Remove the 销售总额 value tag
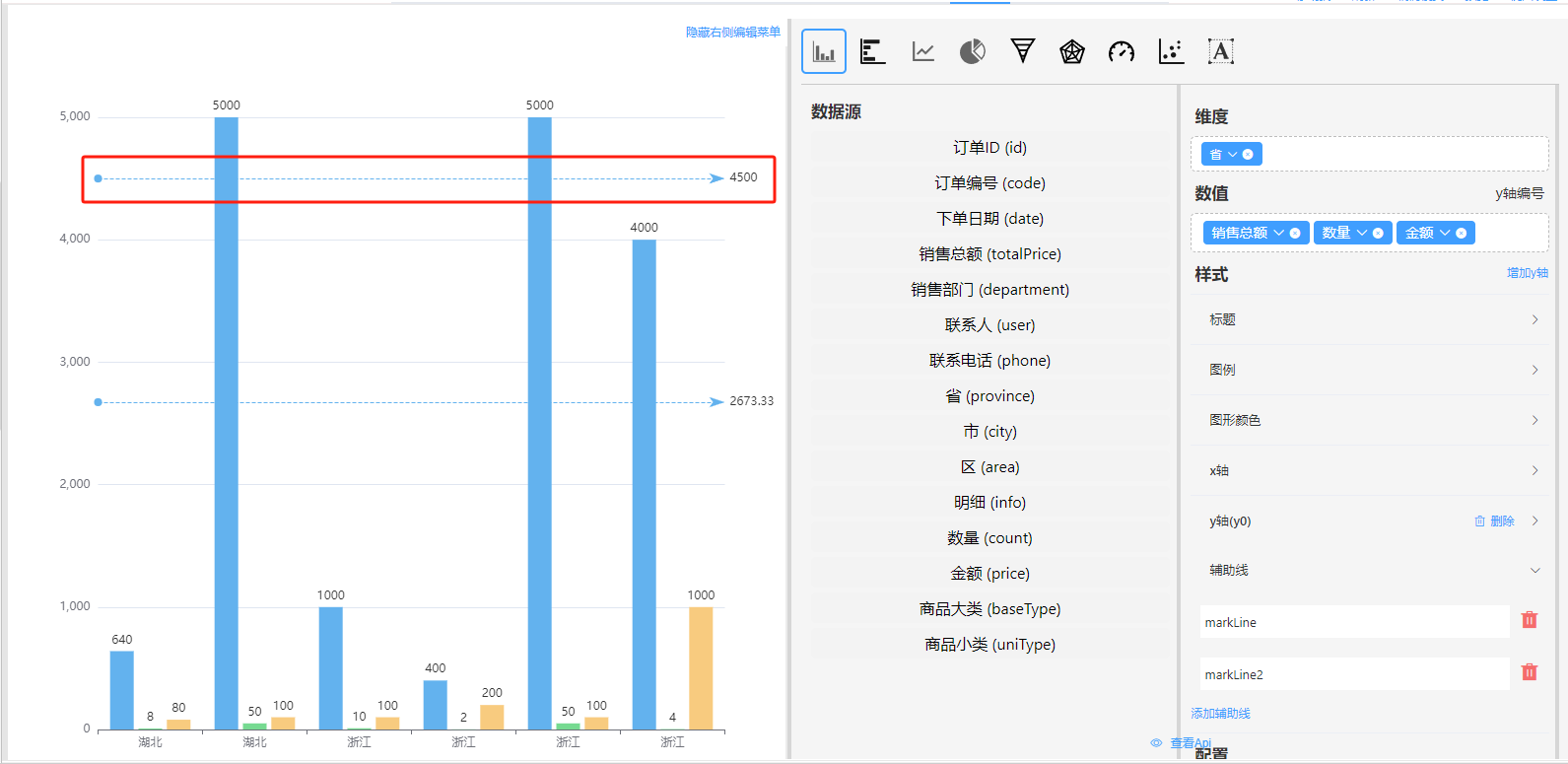 click(x=1295, y=234)
